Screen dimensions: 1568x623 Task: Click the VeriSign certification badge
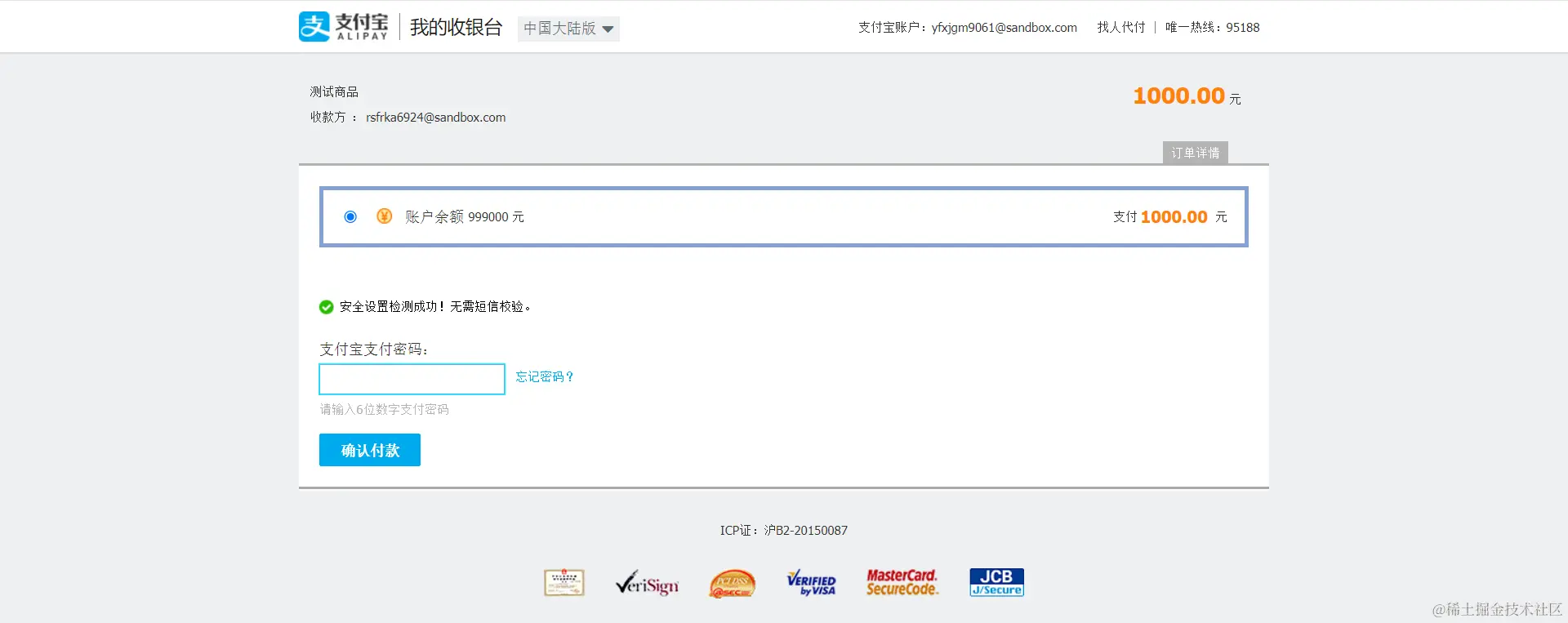(647, 583)
